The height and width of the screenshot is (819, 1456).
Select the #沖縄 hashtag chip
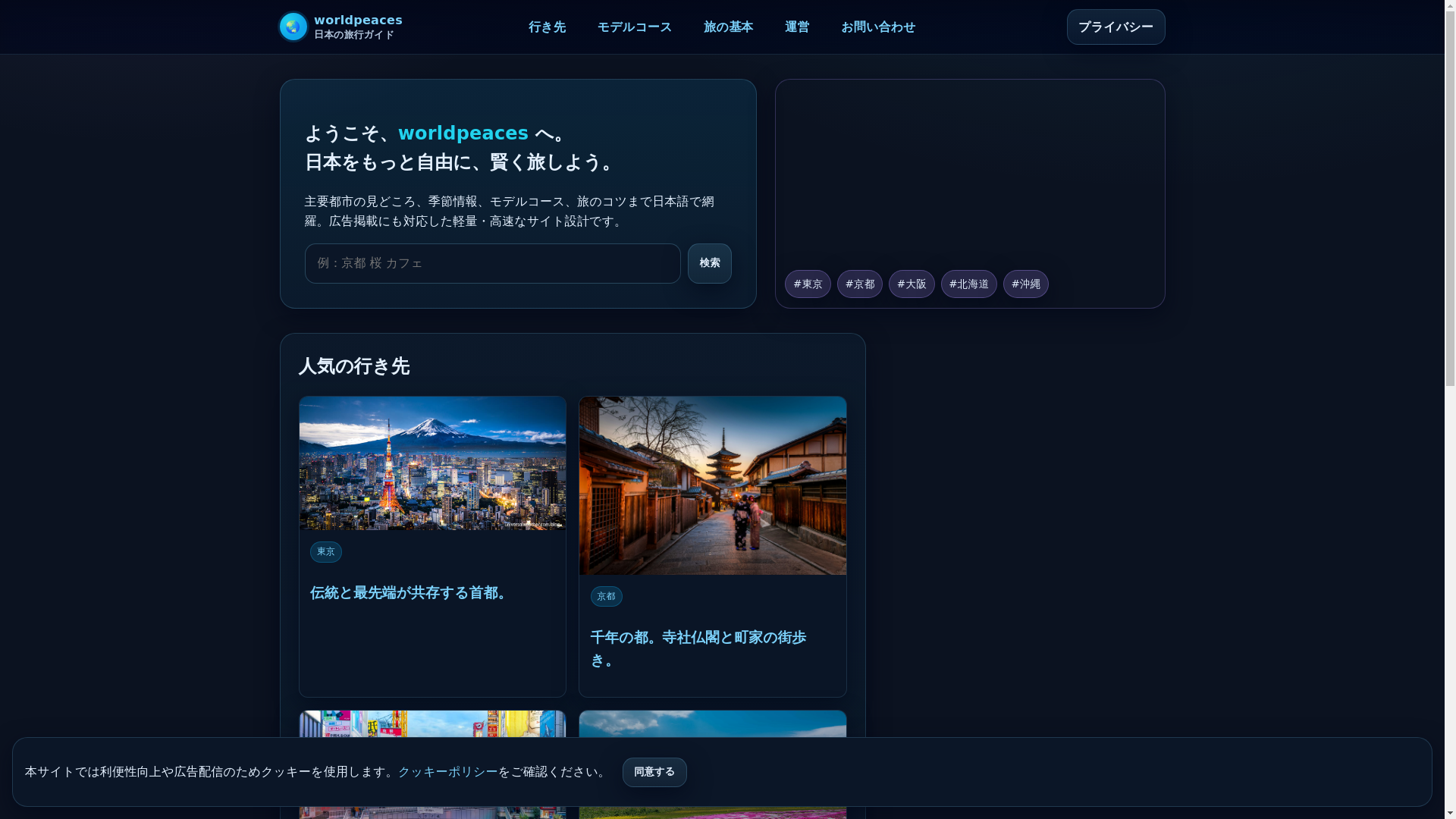pos(1026,284)
